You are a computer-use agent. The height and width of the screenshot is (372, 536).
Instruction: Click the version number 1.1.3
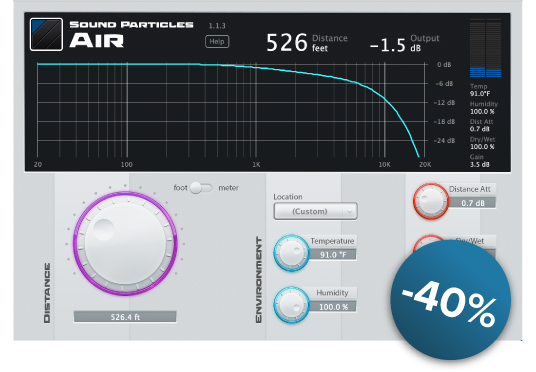click(217, 26)
